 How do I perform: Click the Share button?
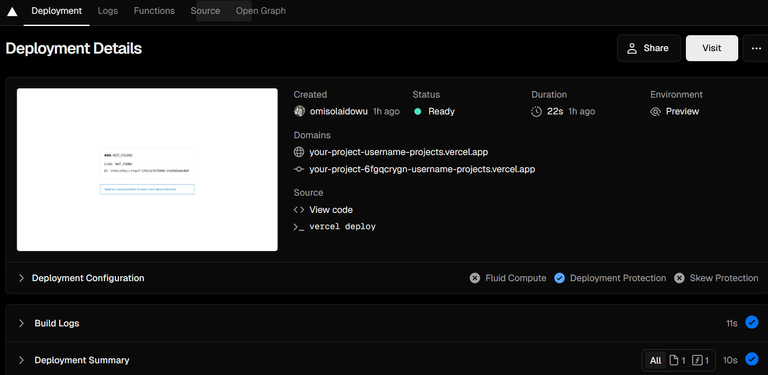[x=648, y=48]
